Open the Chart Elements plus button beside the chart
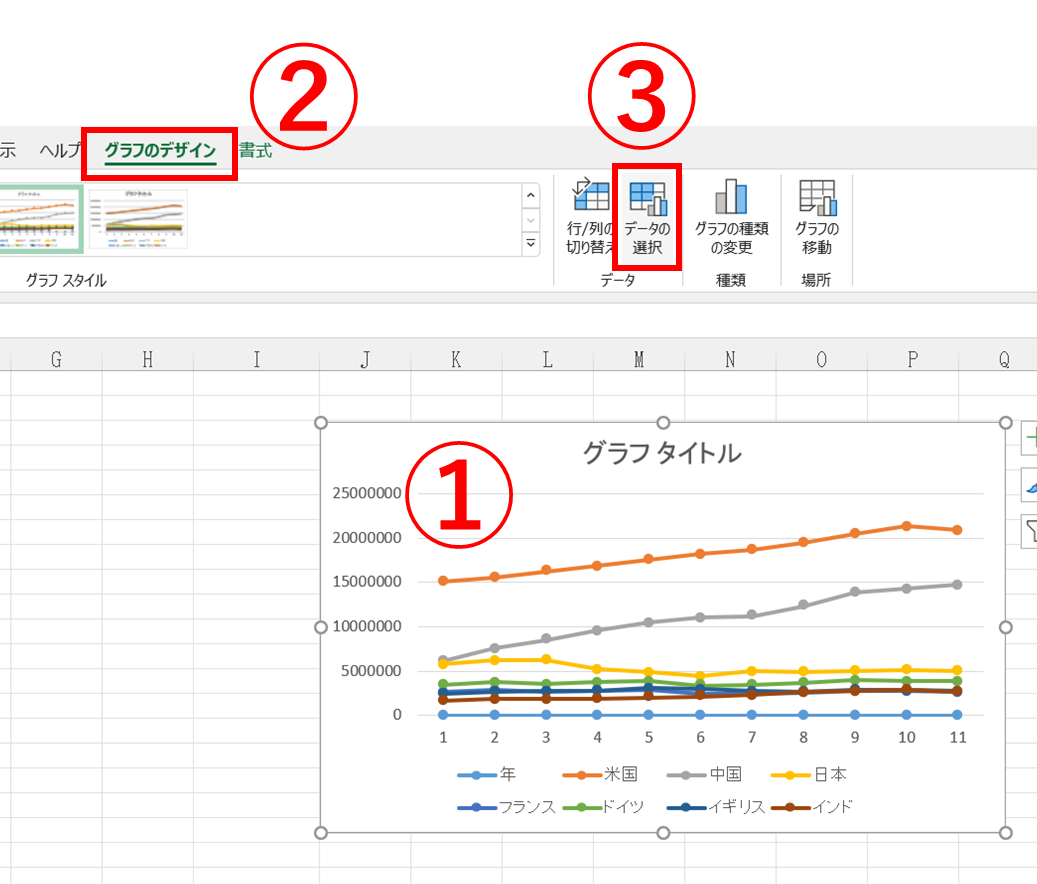This screenshot has width=1037, height=884. 1030,437
